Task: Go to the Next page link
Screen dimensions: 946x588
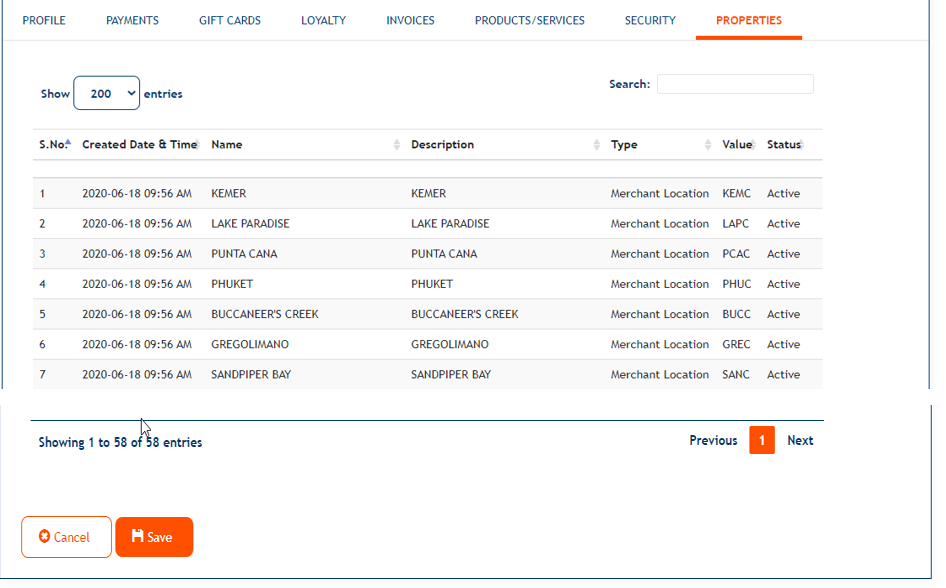Action: point(800,441)
